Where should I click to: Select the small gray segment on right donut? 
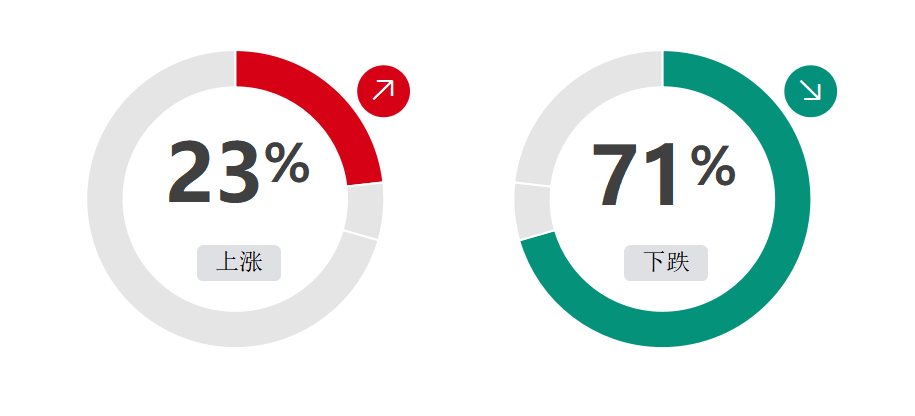tap(532, 211)
